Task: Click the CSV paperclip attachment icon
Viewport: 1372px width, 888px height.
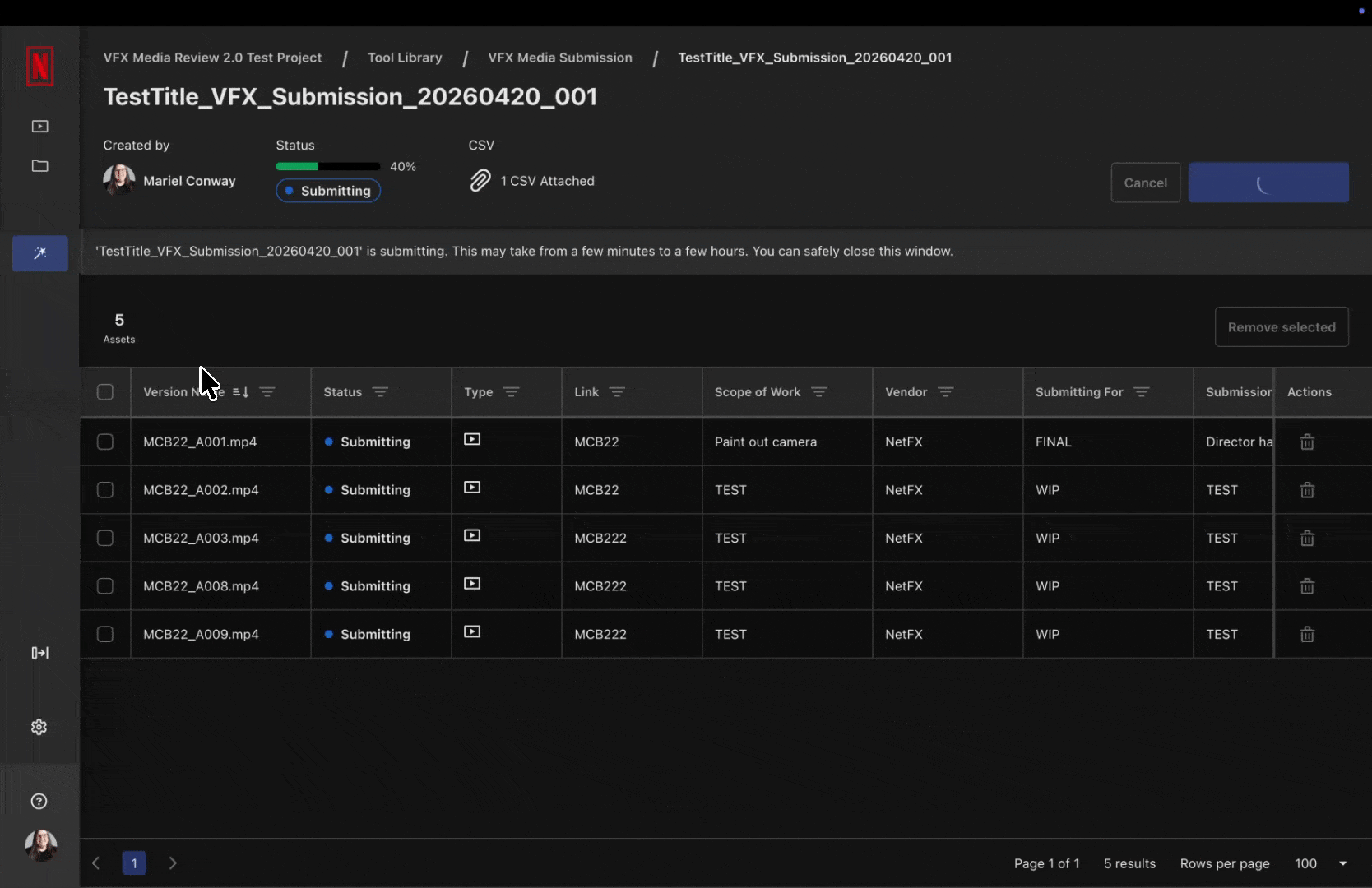Action: pos(480,181)
